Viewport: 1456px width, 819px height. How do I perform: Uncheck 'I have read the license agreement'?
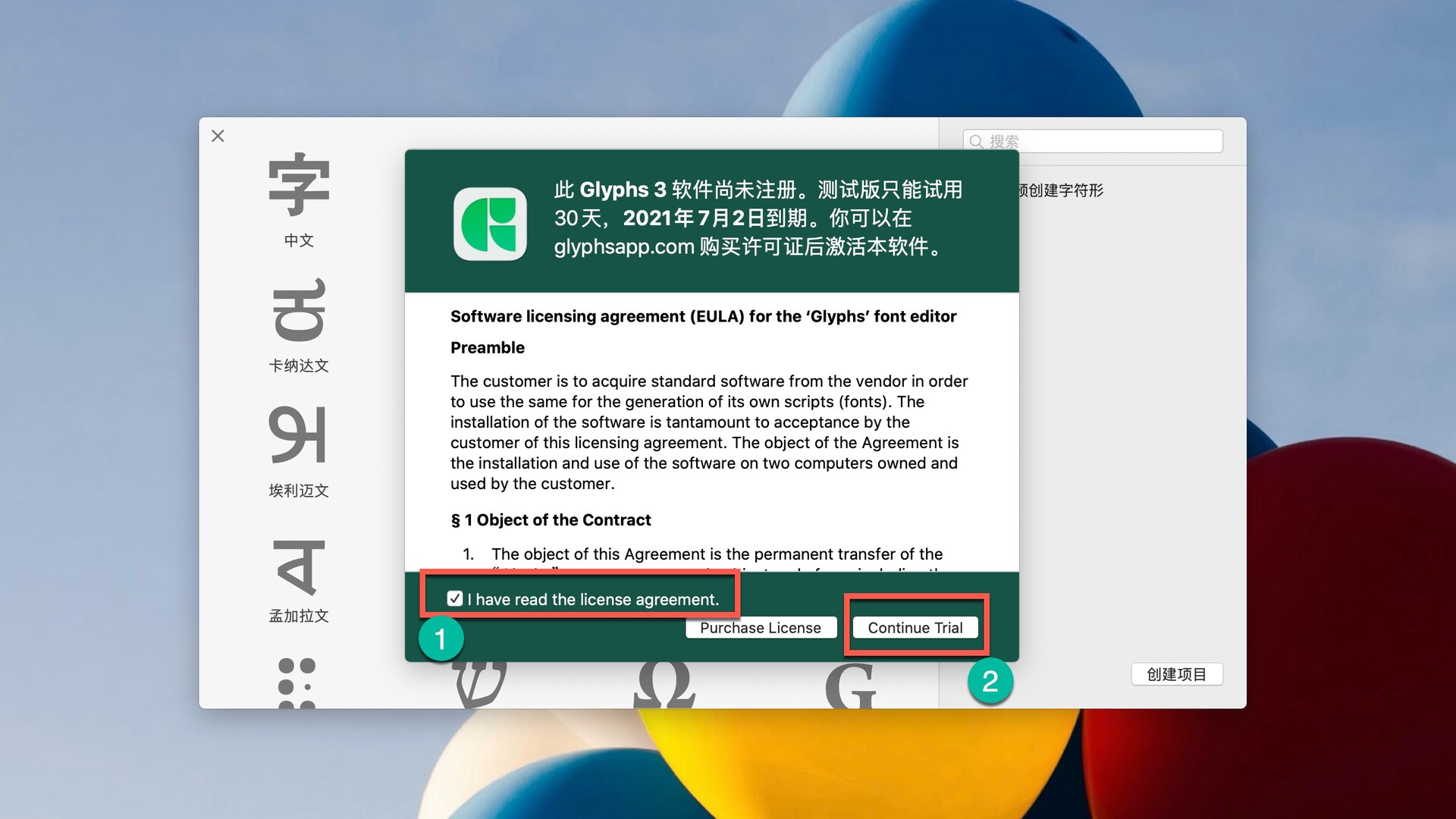click(x=455, y=598)
